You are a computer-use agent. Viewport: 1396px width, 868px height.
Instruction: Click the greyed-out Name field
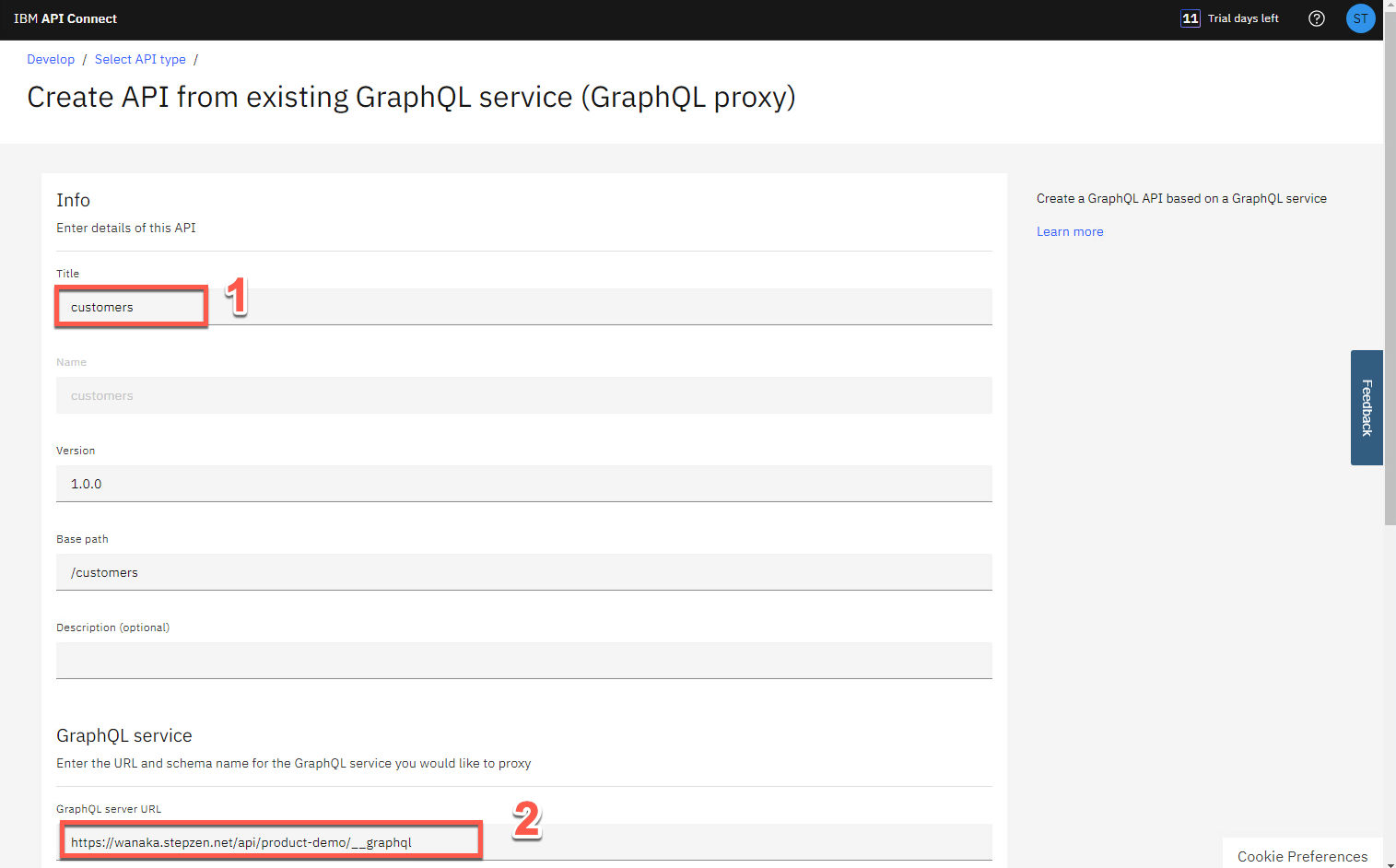click(x=523, y=395)
